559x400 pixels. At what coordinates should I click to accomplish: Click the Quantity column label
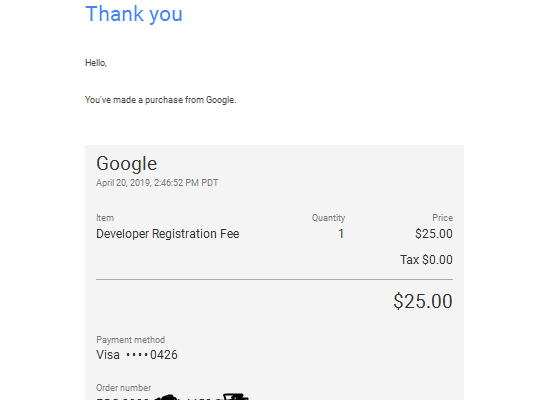tap(328, 218)
